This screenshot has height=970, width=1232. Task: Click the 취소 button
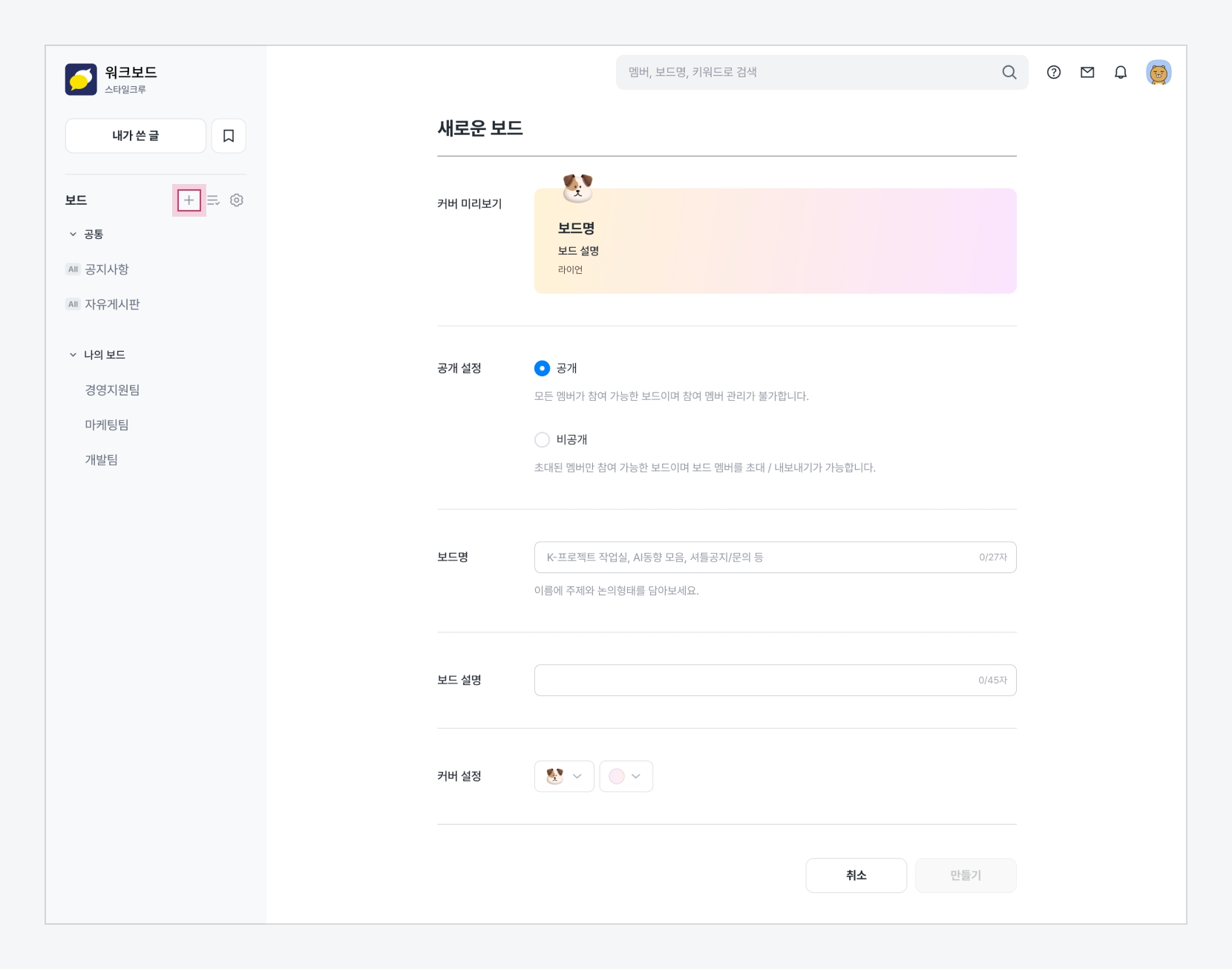pyautogui.click(x=856, y=876)
